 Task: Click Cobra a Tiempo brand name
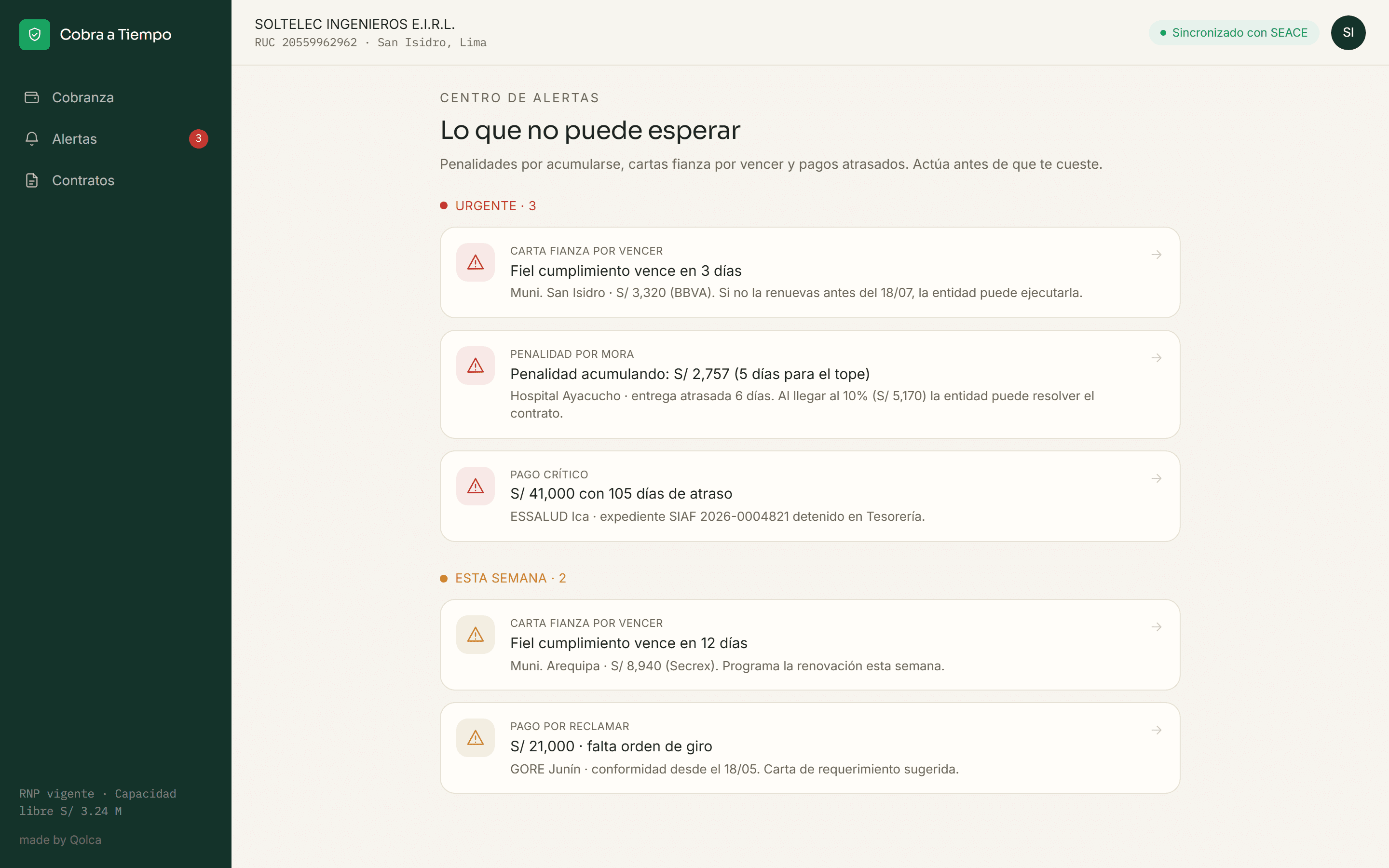tap(115, 34)
